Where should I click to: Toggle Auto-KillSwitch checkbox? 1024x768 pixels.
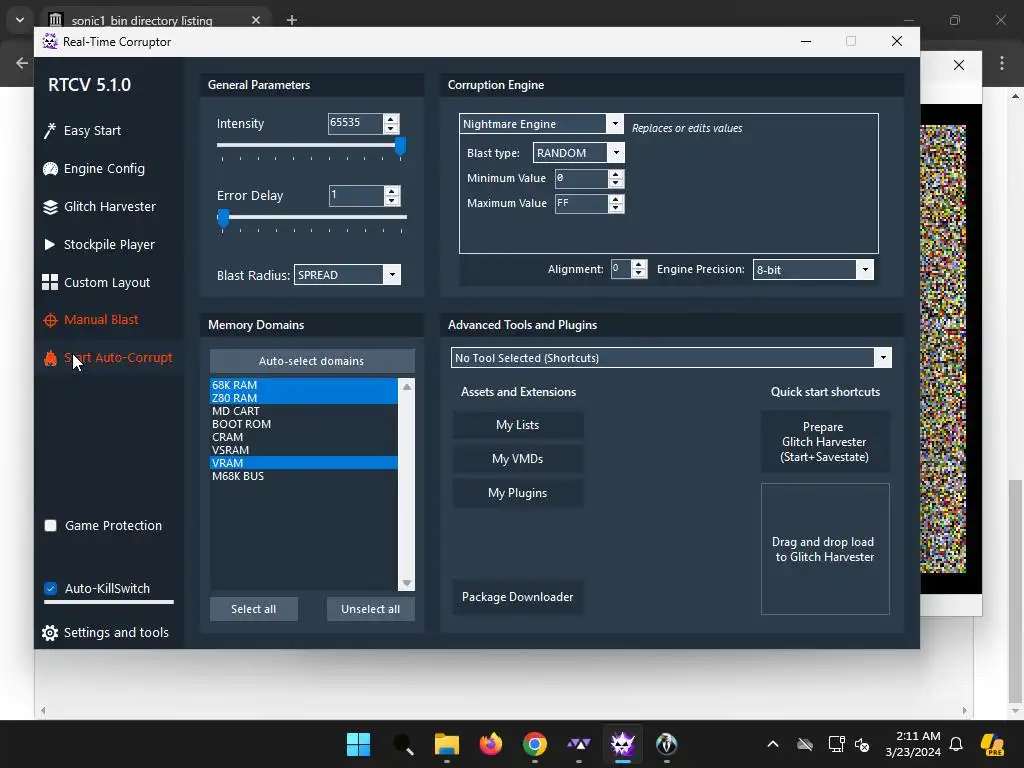50,588
